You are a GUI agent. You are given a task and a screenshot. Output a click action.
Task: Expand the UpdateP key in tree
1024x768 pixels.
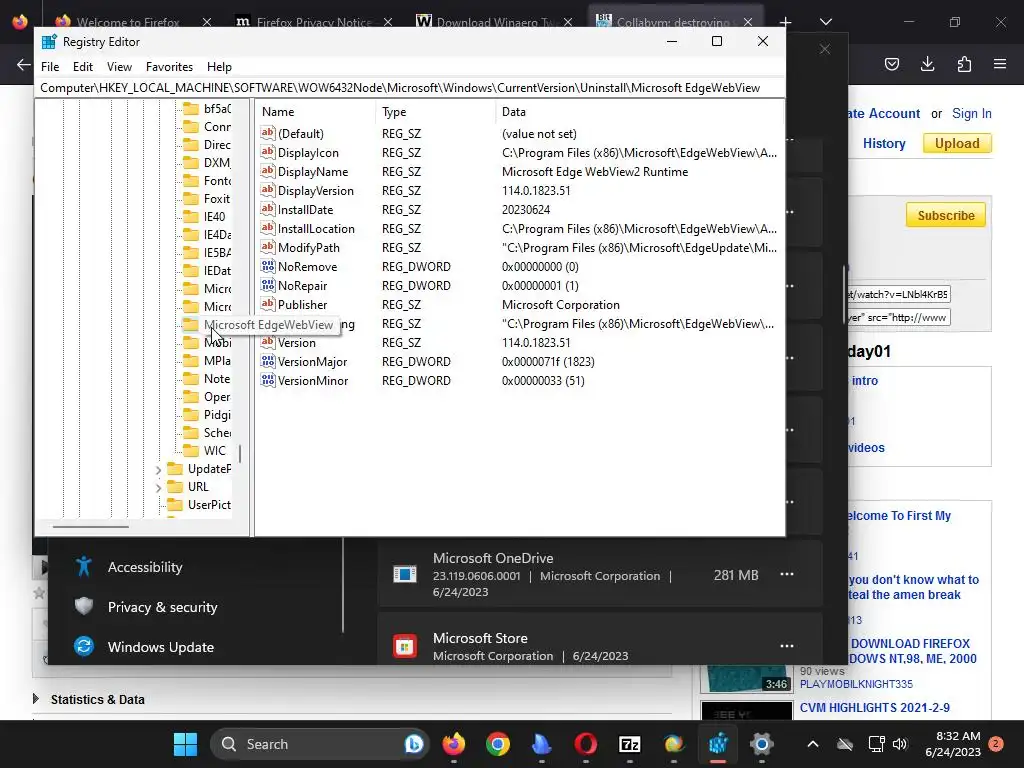pos(158,470)
